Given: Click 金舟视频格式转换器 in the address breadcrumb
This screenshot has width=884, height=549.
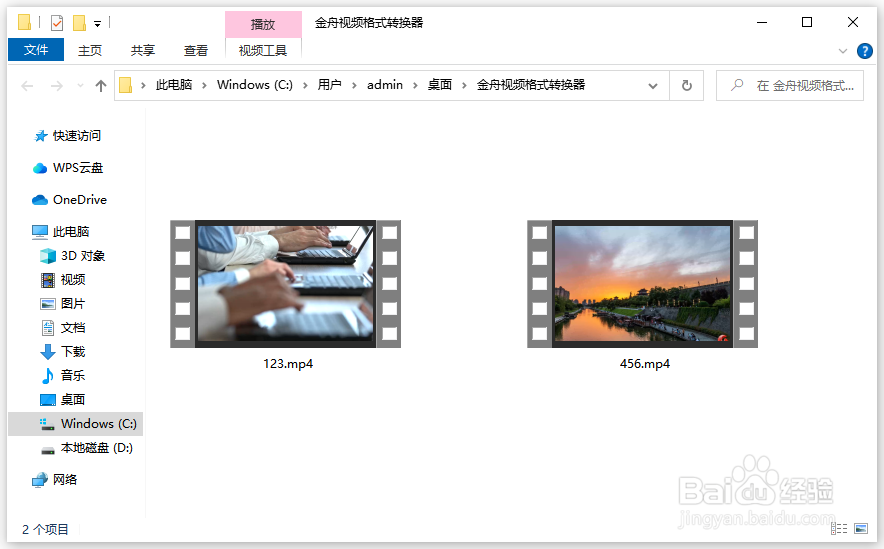Looking at the screenshot, I should [531, 85].
